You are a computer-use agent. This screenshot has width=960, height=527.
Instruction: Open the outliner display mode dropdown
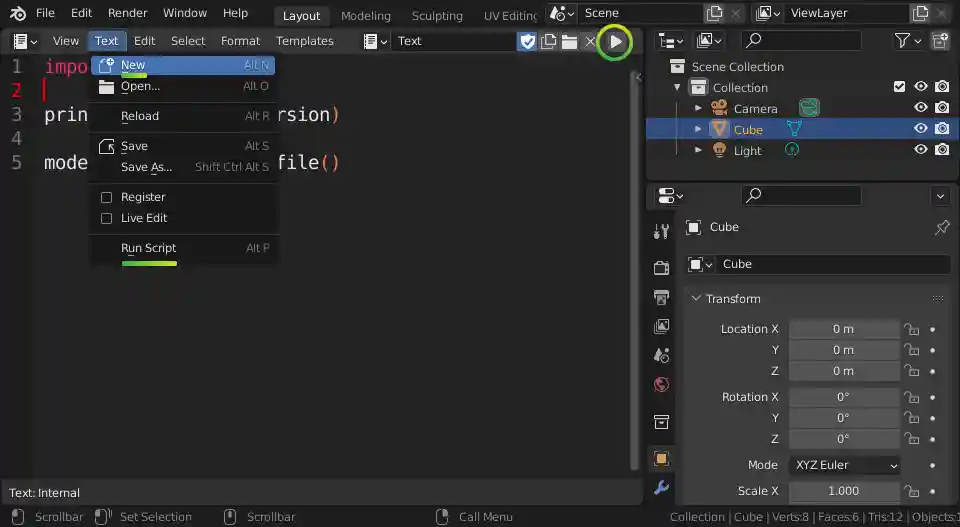pos(709,41)
